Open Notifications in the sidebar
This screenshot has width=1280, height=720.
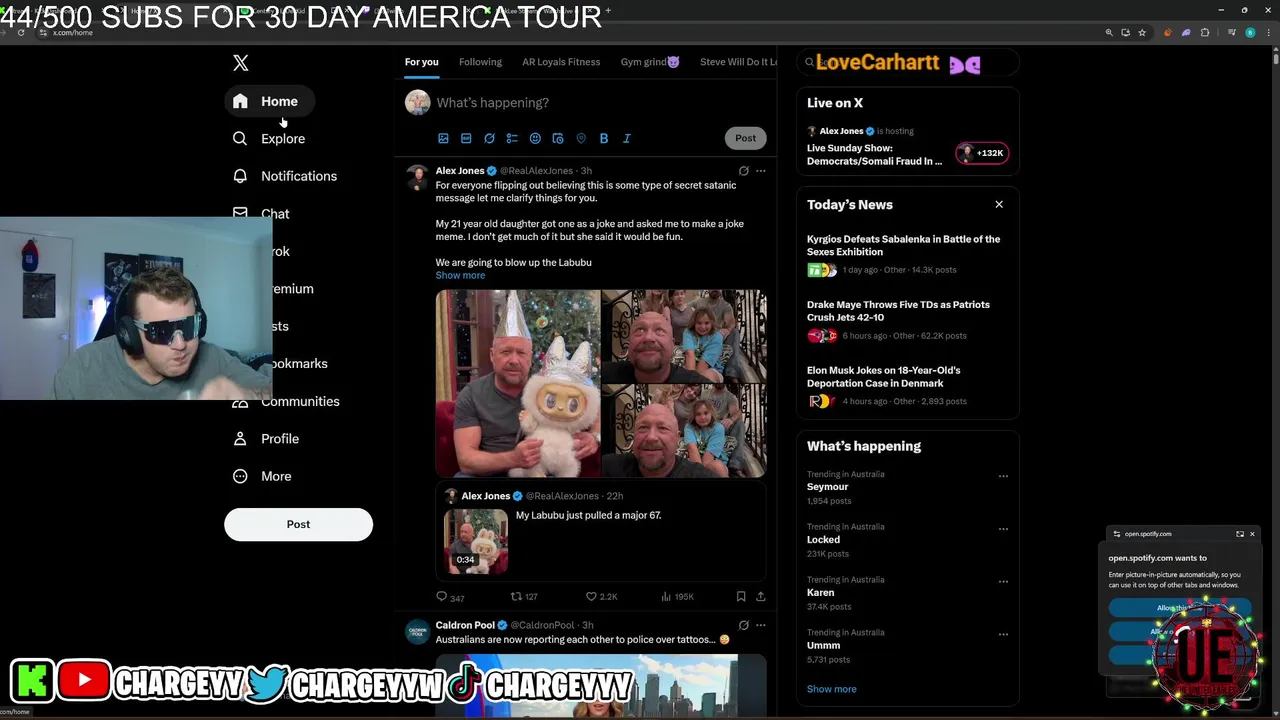[285, 176]
